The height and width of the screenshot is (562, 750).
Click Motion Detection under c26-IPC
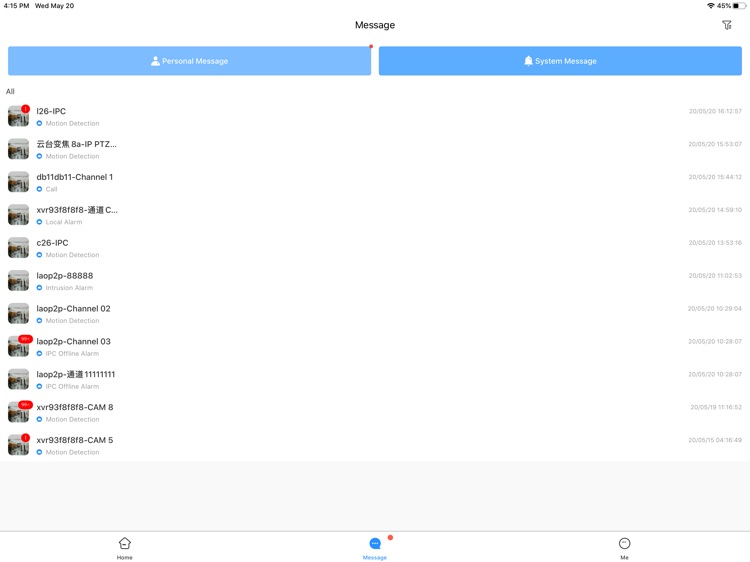tap(72, 255)
